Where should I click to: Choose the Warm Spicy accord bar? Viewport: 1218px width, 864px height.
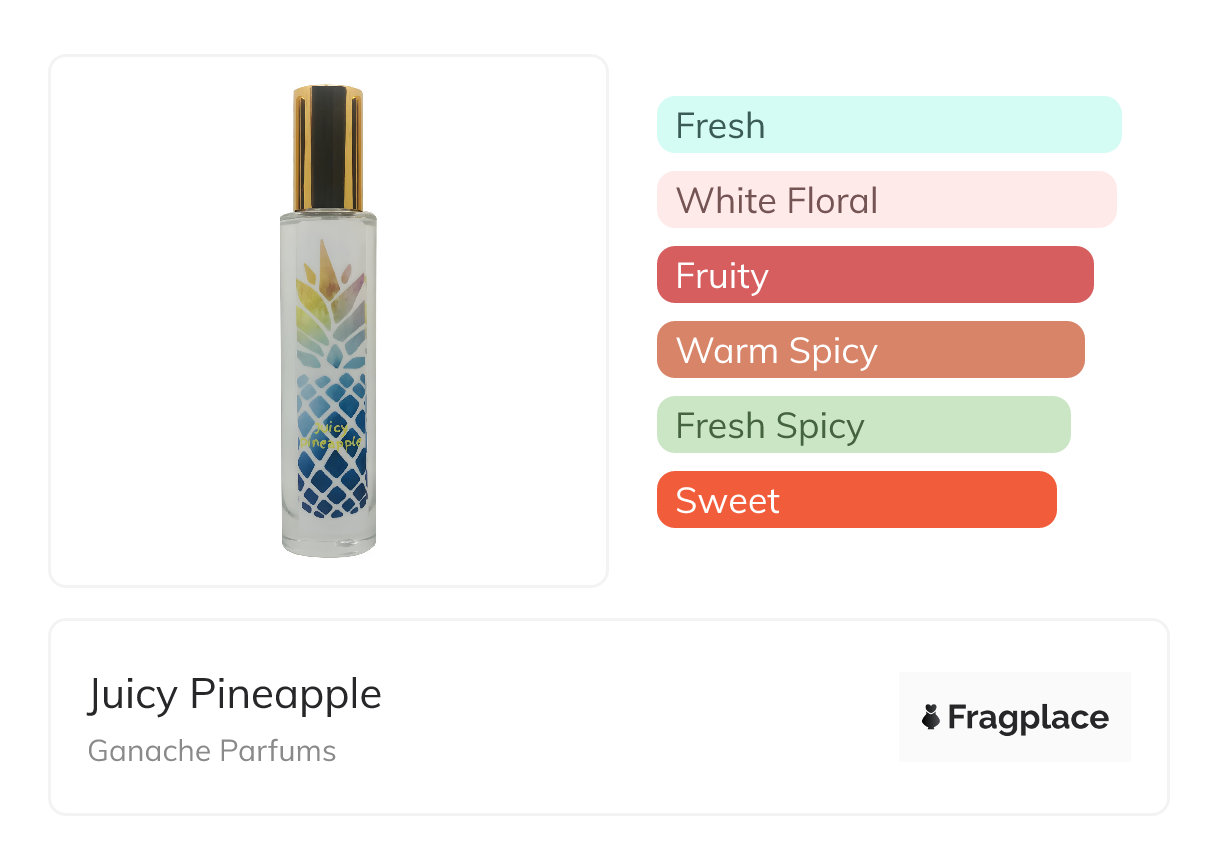tap(871, 350)
